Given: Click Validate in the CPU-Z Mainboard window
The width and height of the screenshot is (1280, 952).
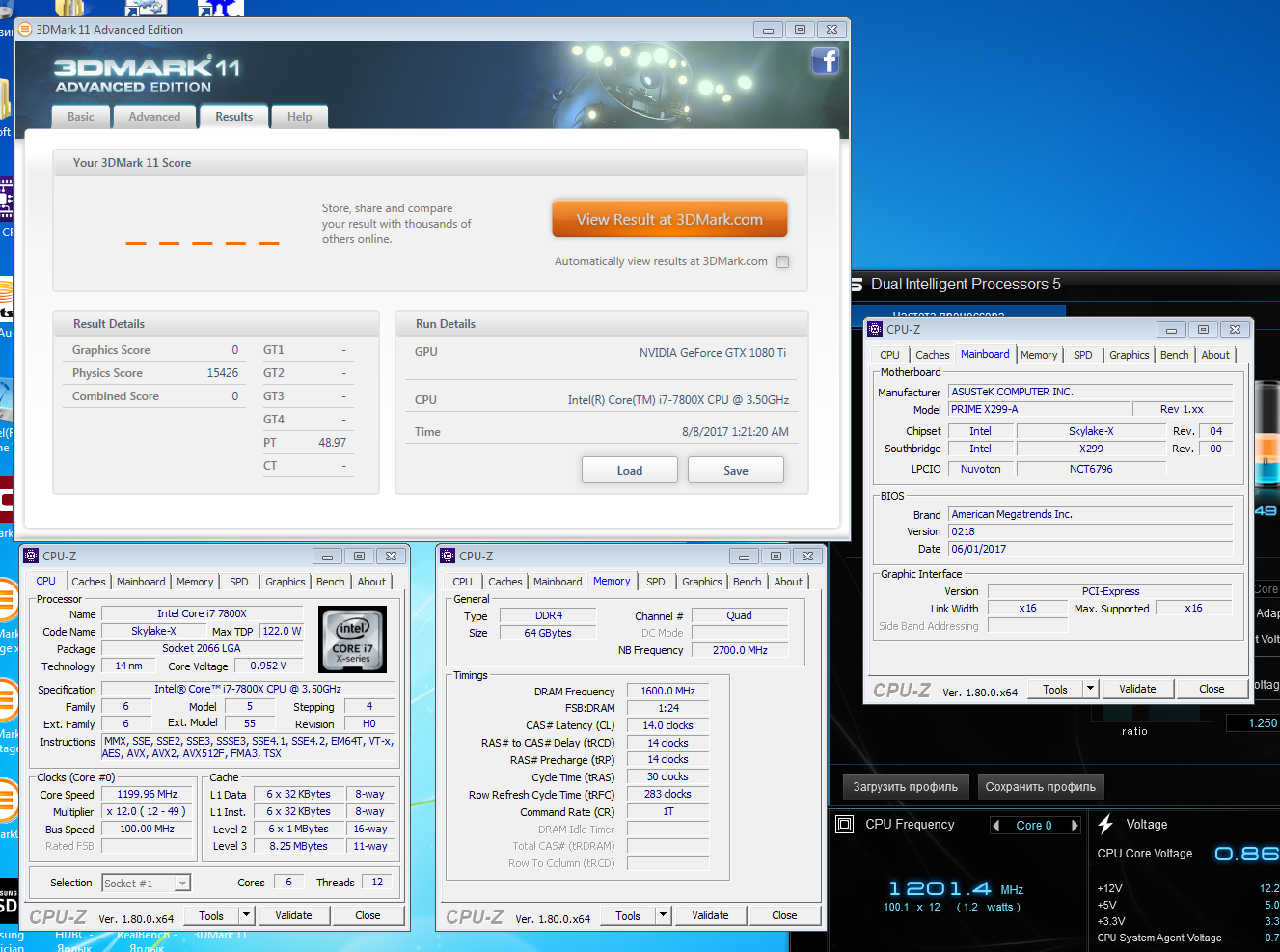Looking at the screenshot, I should 1137,689.
